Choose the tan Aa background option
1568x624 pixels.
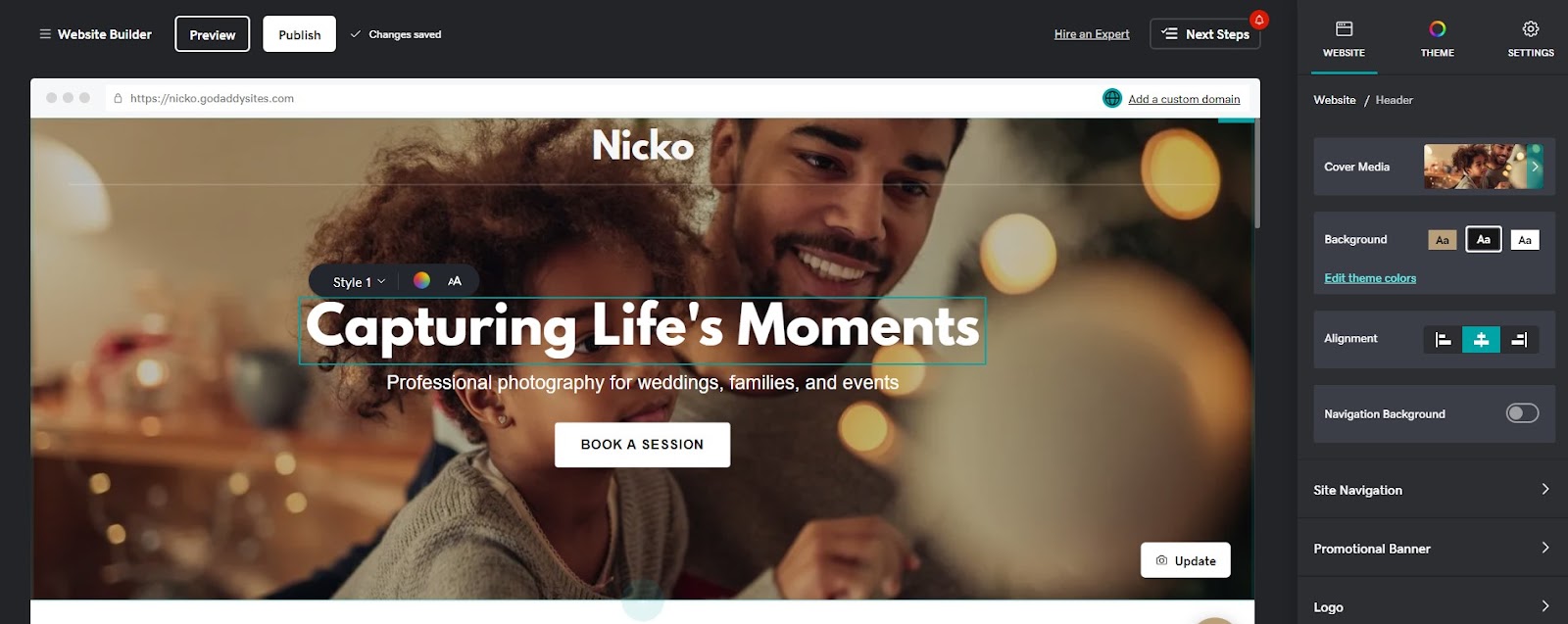(x=1443, y=240)
